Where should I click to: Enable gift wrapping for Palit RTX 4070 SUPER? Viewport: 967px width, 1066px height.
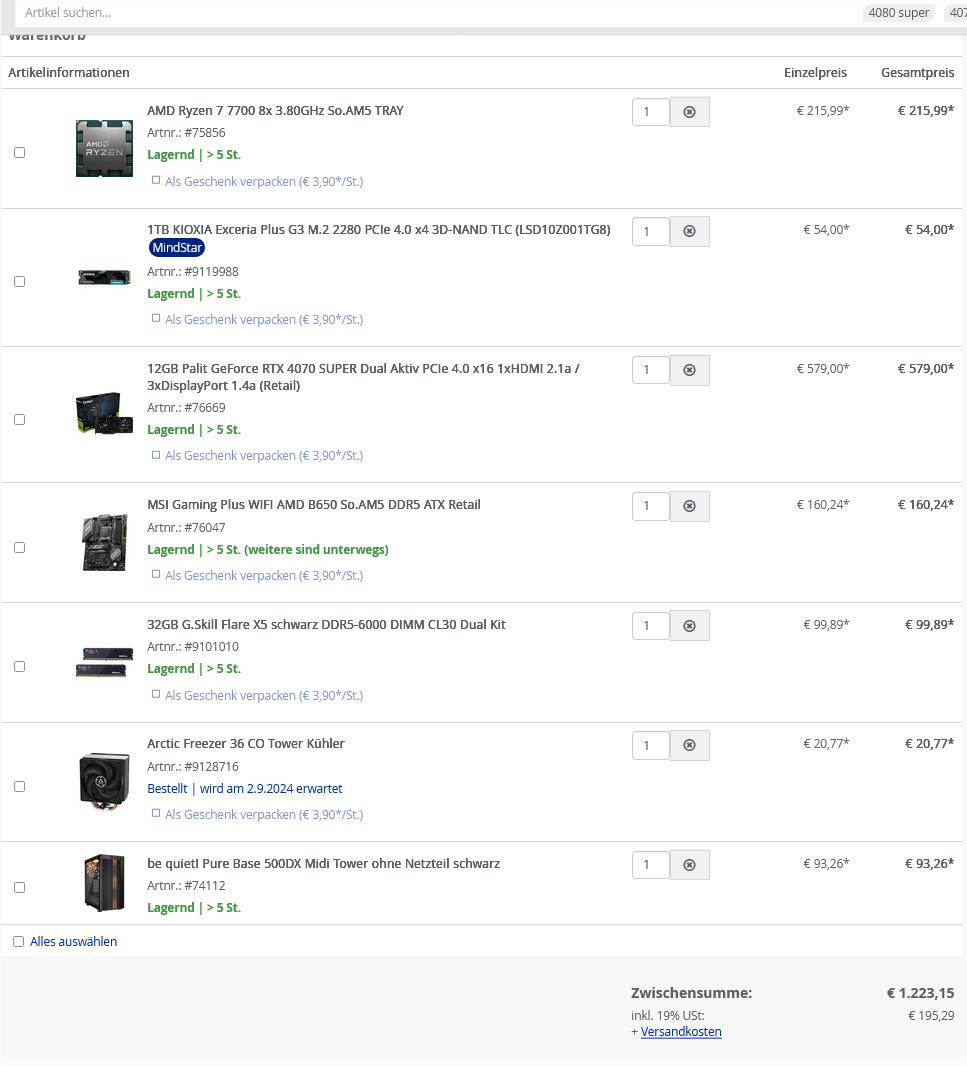[156, 454]
